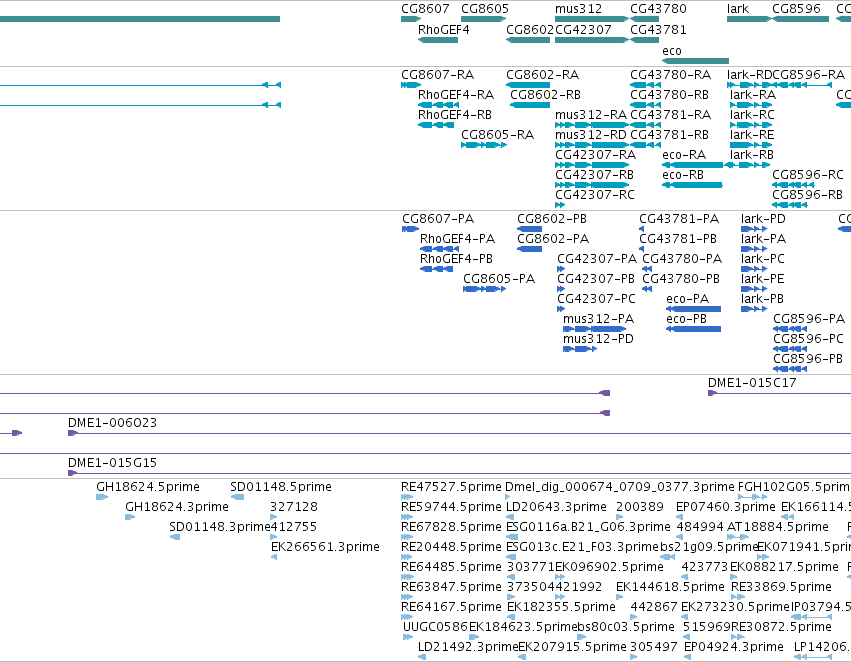Click the CG8596-RB transcript label
This screenshot has height=662, width=851.
(807, 195)
